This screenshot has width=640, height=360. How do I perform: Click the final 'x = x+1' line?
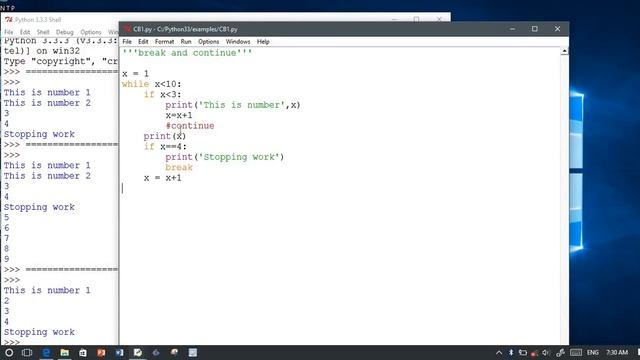coord(162,178)
